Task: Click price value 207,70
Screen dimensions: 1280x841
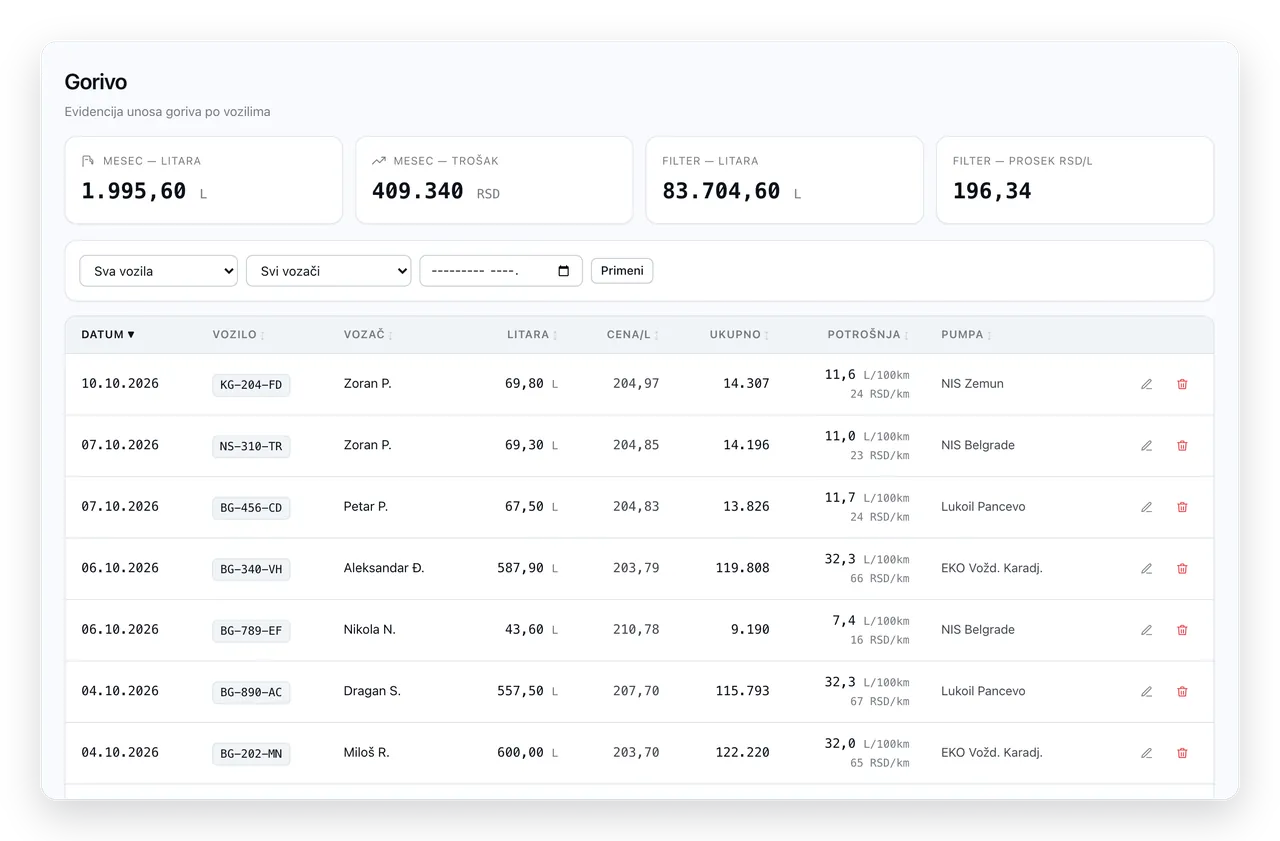Action: click(636, 691)
